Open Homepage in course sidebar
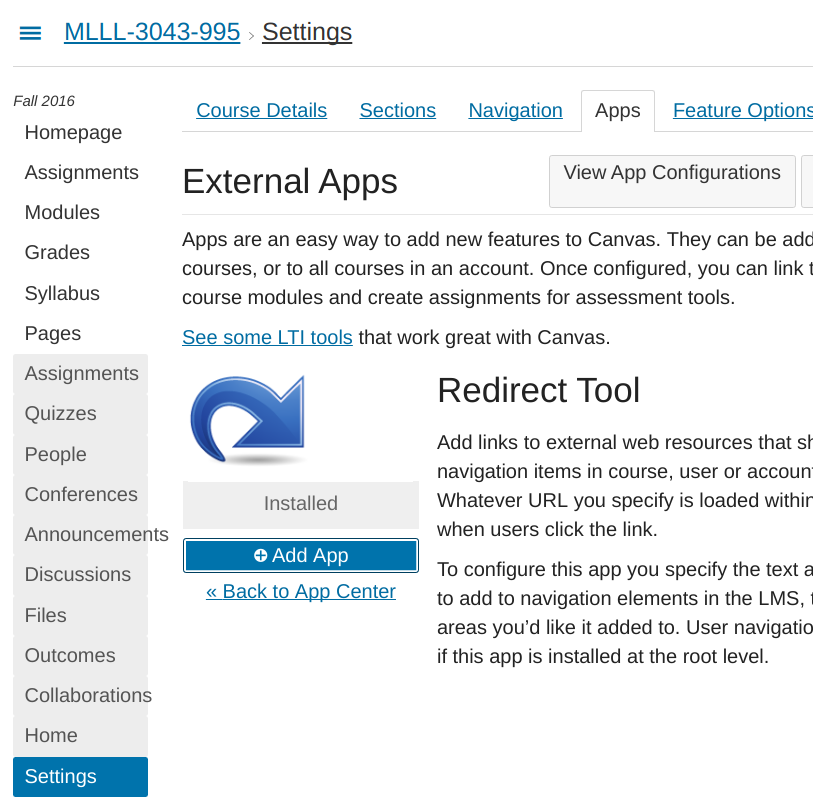 73,132
